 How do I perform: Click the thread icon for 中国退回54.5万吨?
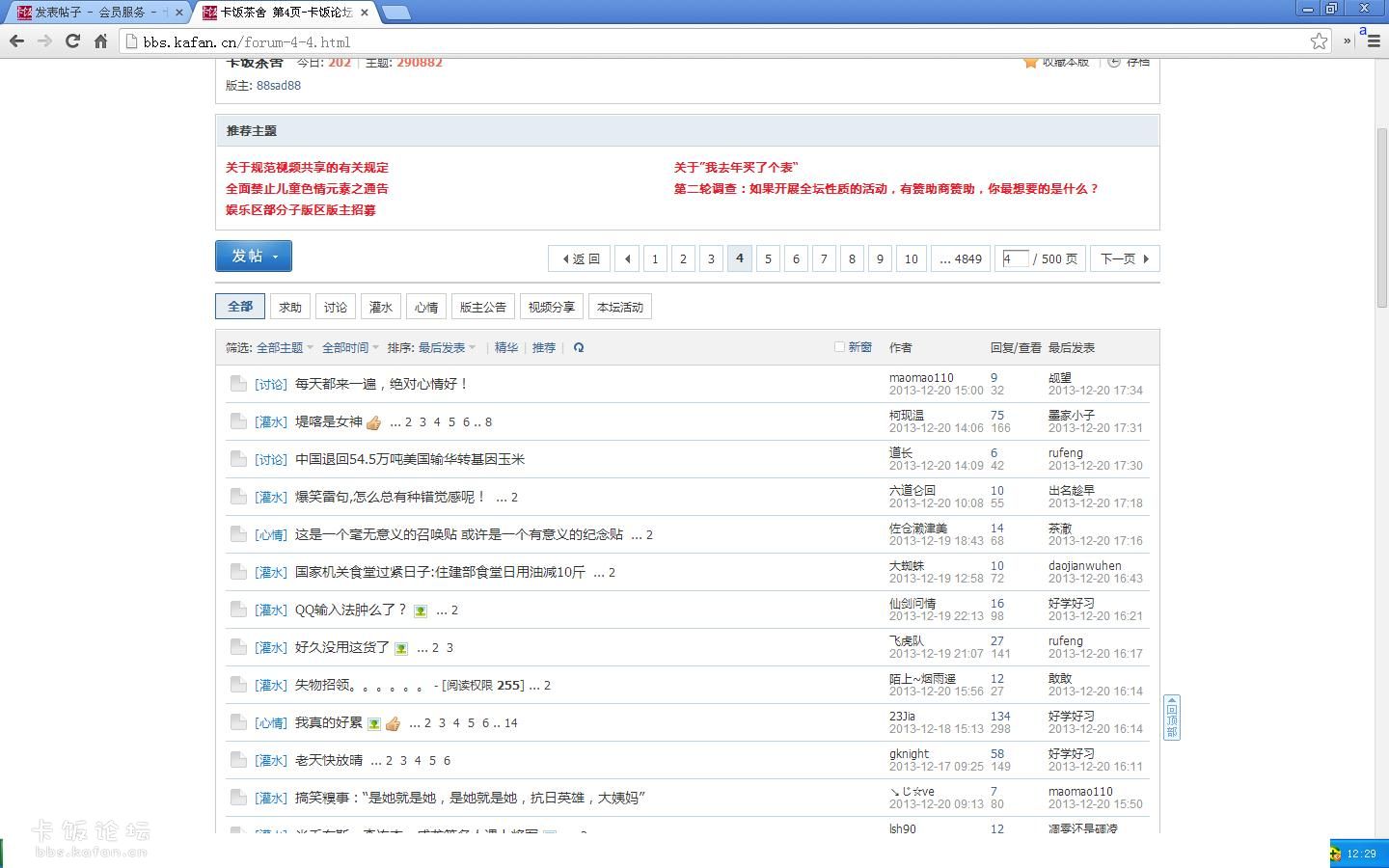pos(238,458)
